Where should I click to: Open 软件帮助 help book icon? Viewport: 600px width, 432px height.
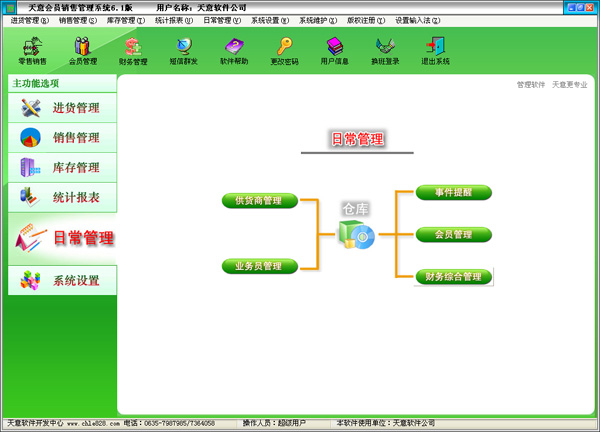pos(234,47)
